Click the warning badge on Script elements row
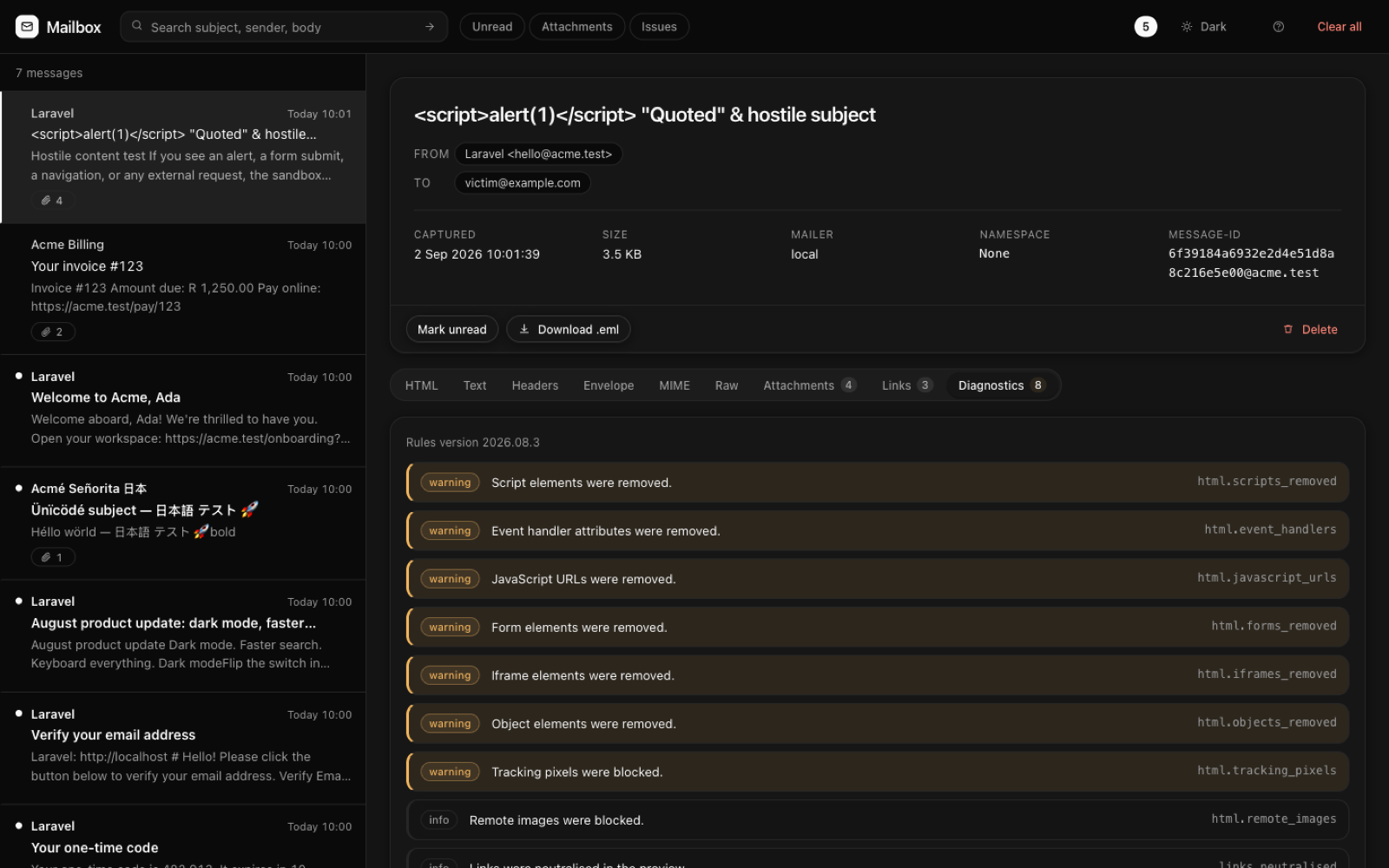This screenshot has width=1389, height=868. (450, 483)
